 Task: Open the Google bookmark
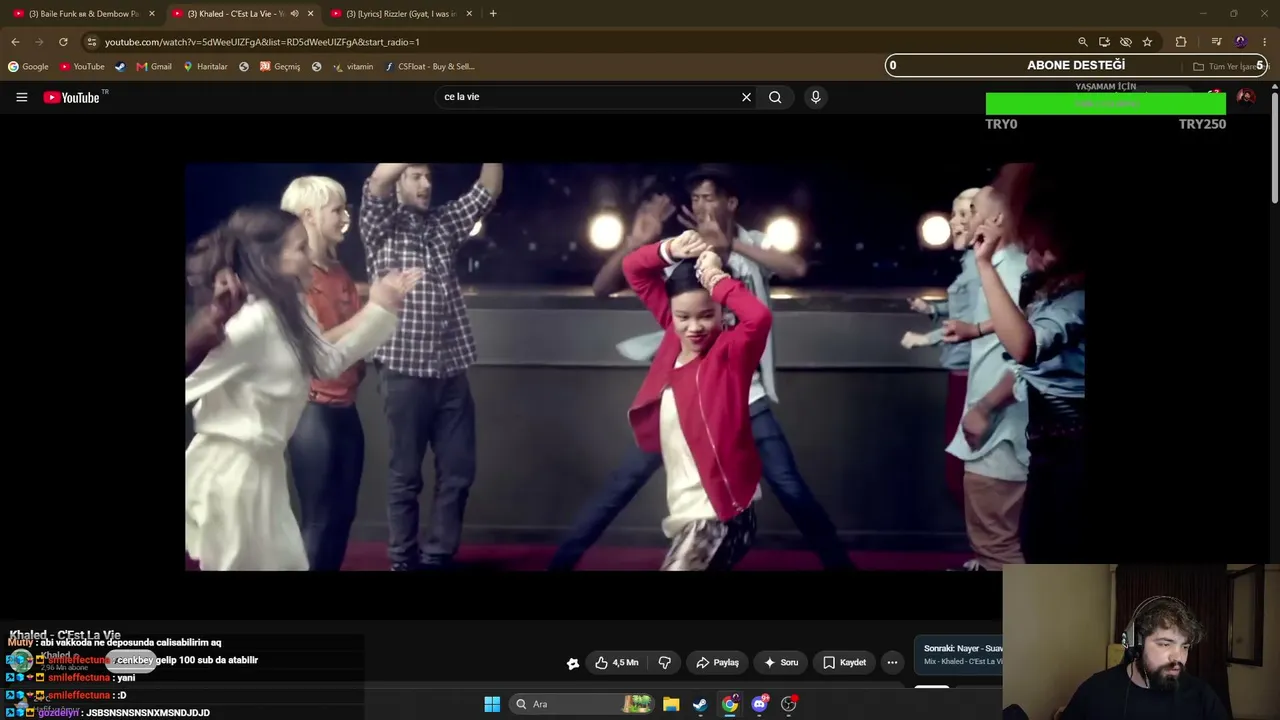[28, 67]
